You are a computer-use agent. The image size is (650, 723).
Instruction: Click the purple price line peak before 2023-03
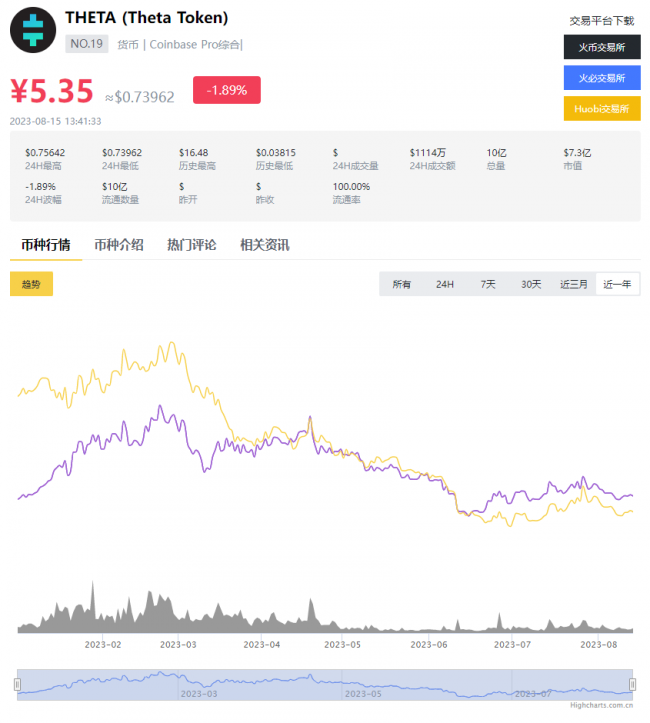[160, 407]
